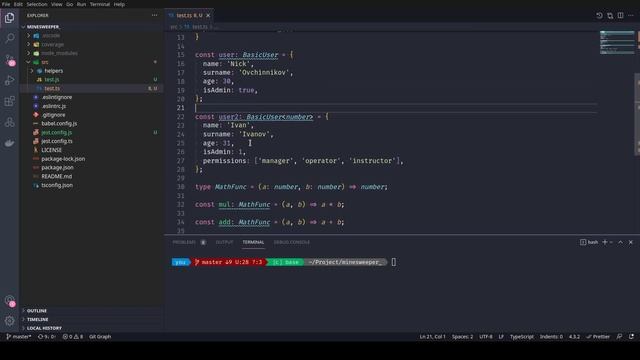Click the open changes icon in editor toolbar
The height and width of the screenshot is (360, 640).
pos(610,16)
